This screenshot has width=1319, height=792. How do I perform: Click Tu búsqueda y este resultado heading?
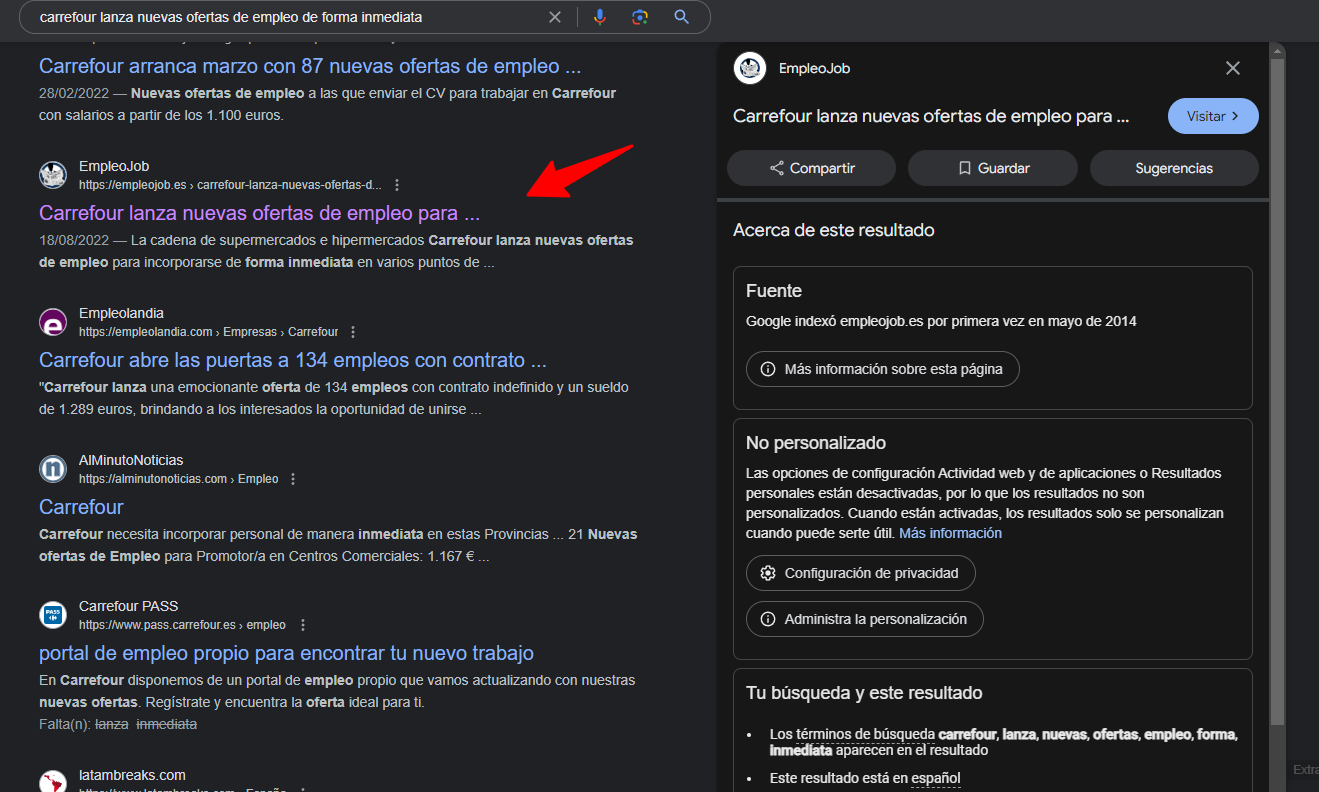pyautogui.click(x=864, y=693)
